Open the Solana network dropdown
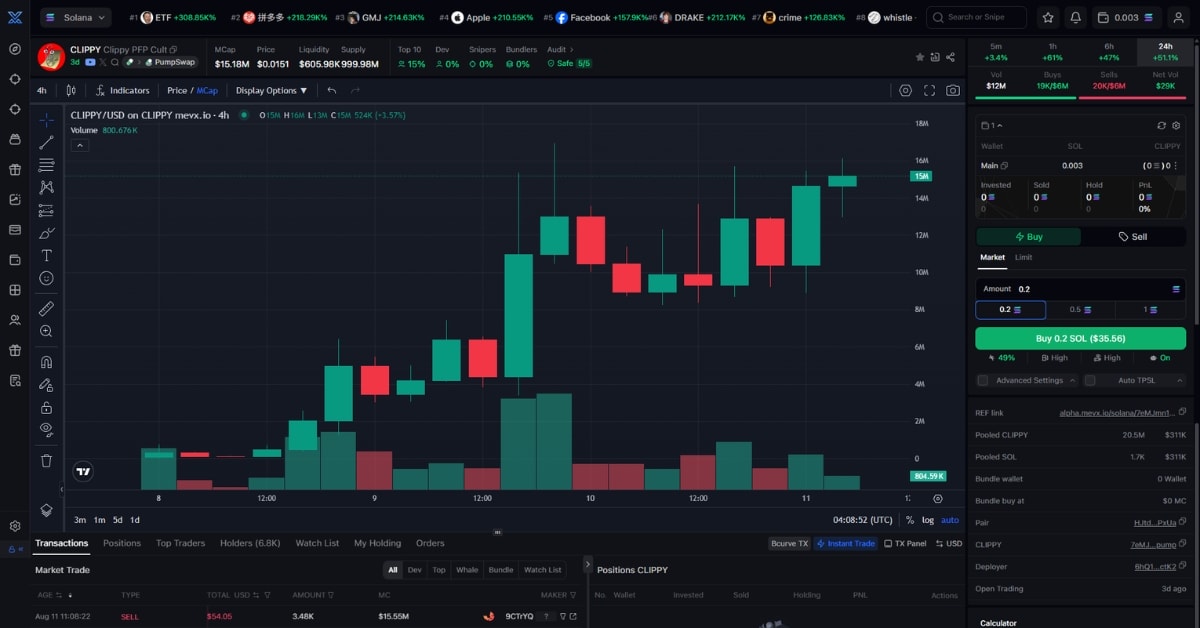The height and width of the screenshot is (628, 1200). 75,17
